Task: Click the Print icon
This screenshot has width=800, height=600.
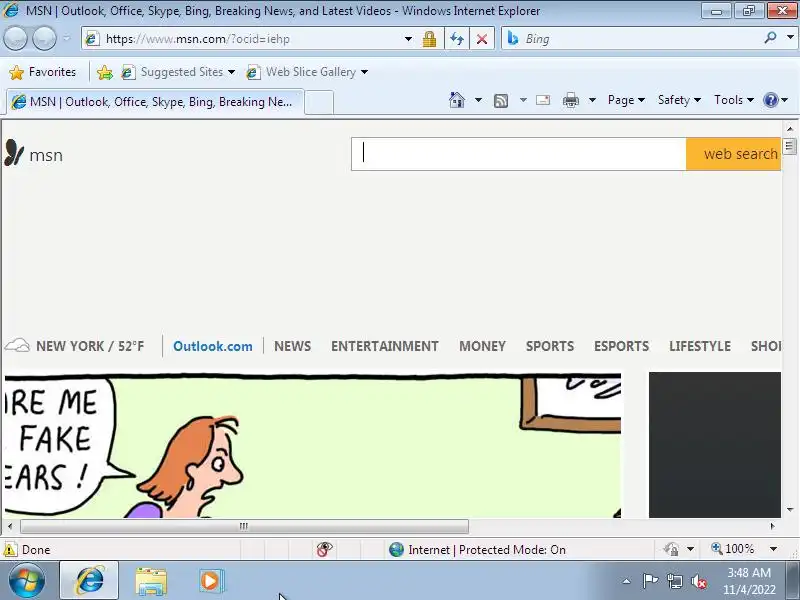Action: click(571, 100)
